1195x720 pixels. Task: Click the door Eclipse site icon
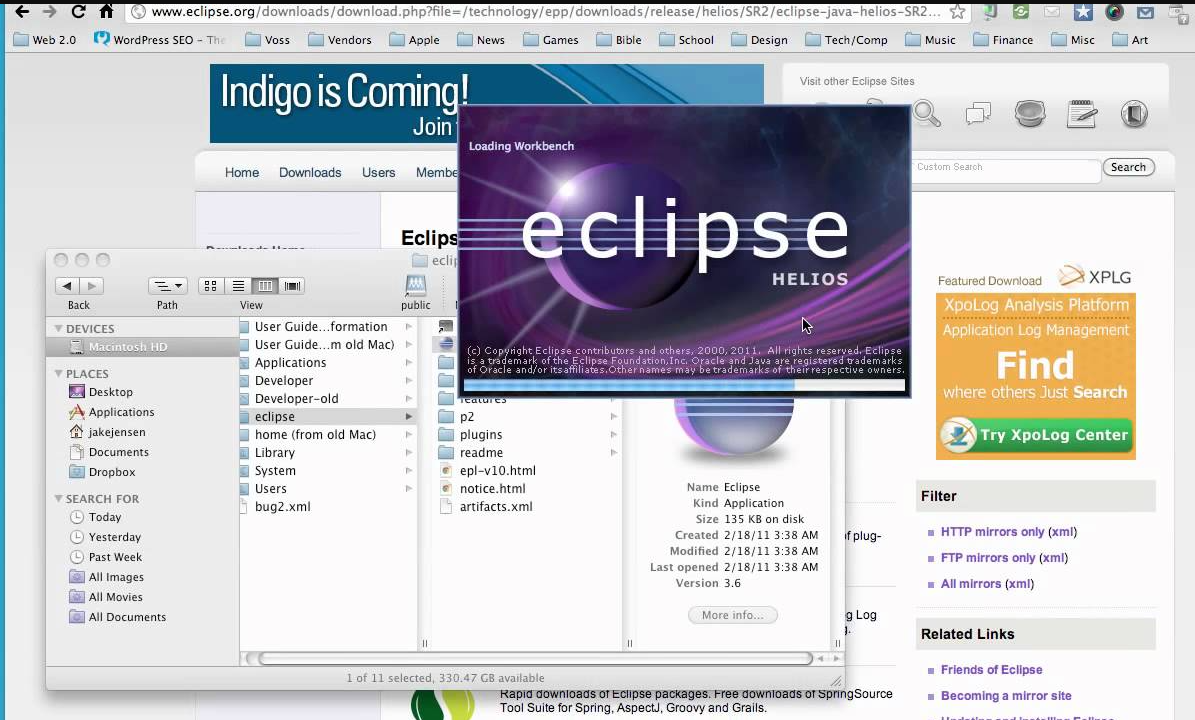pyautogui.click(x=1134, y=114)
